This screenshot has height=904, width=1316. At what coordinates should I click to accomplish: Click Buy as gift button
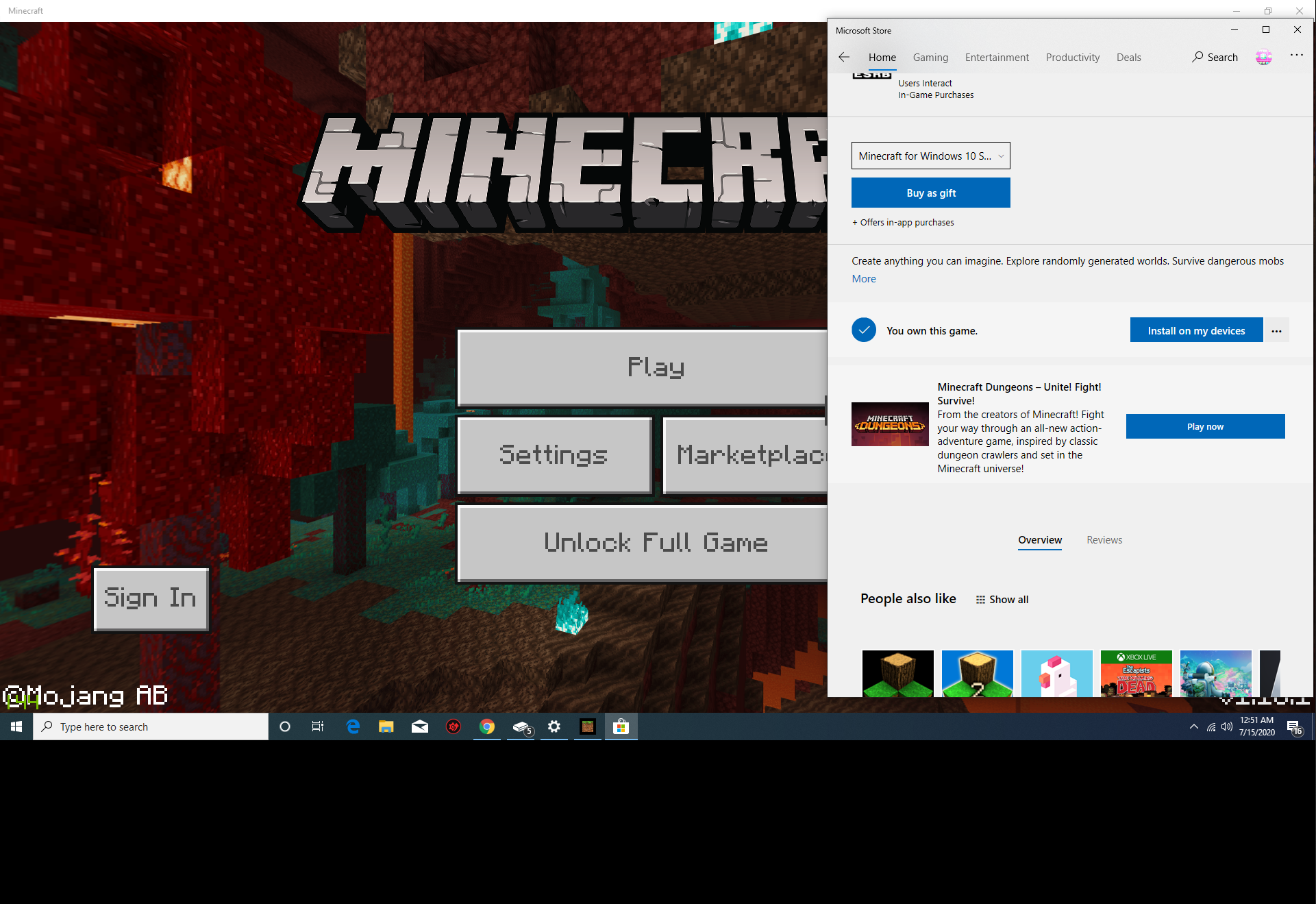tap(930, 193)
